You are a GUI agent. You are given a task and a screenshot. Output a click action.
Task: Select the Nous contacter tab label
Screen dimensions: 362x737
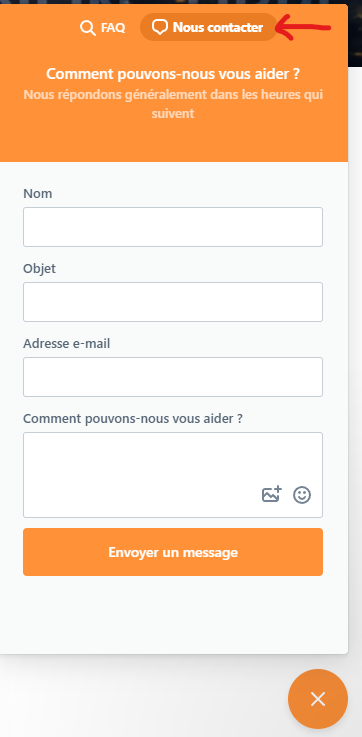[x=218, y=27]
